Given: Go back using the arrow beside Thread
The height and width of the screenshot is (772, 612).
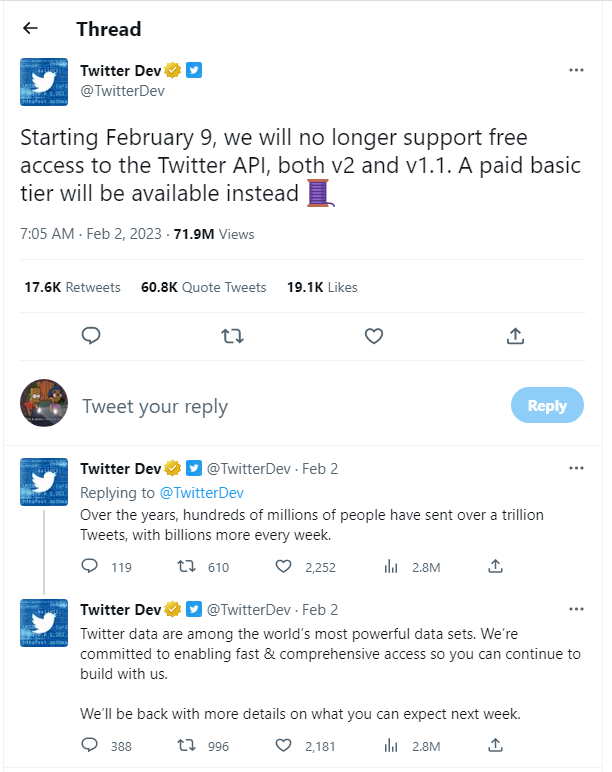Looking at the screenshot, I should click(31, 29).
